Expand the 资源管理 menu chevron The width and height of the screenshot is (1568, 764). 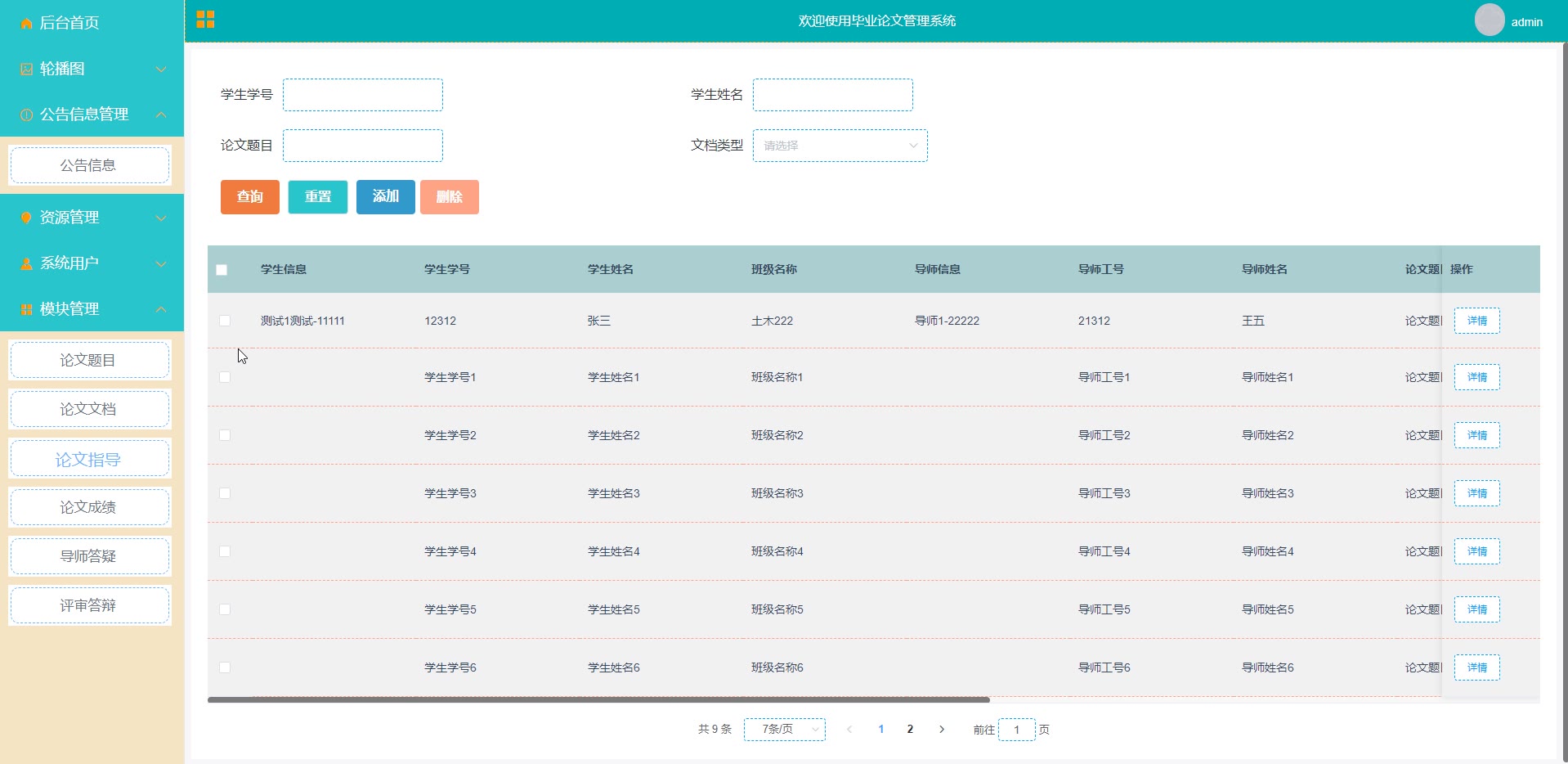[161, 218]
